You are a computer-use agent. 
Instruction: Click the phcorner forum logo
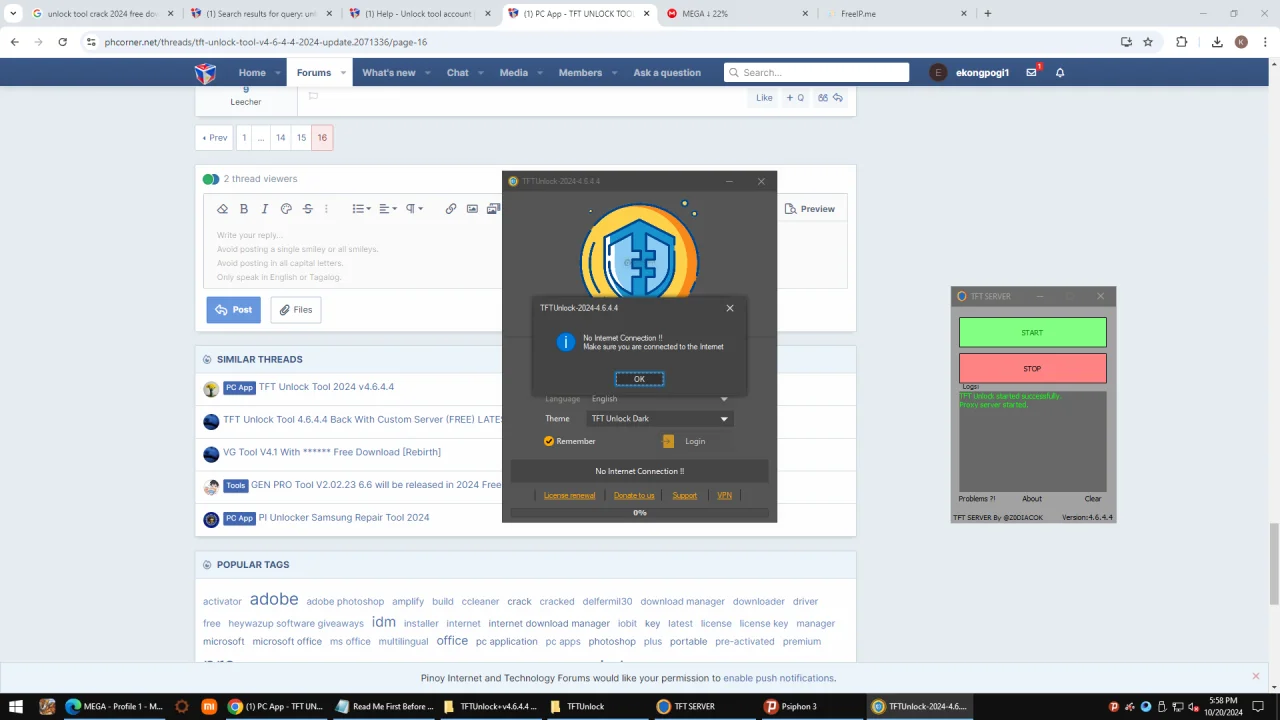click(x=205, y=72)
